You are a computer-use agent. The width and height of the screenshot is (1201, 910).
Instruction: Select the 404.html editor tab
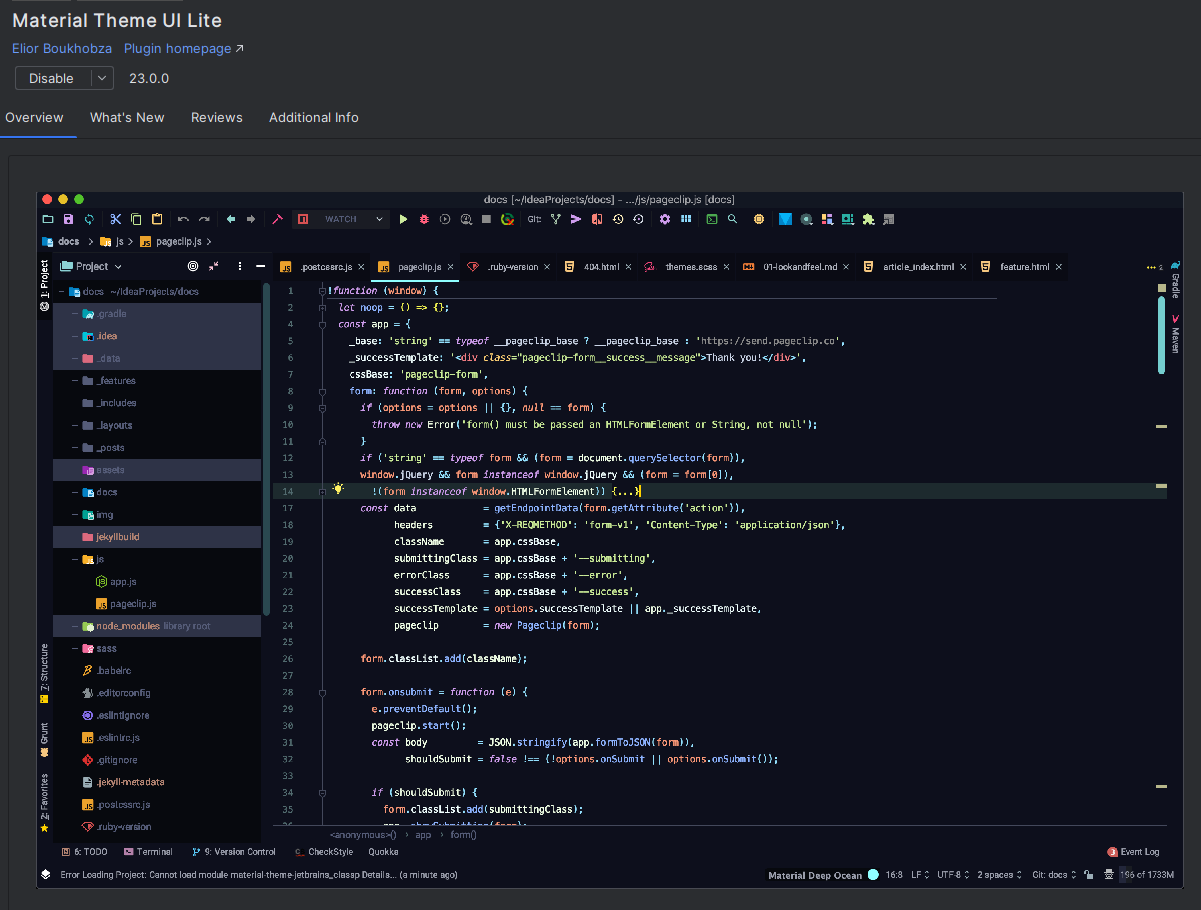[x=597, y=267]
